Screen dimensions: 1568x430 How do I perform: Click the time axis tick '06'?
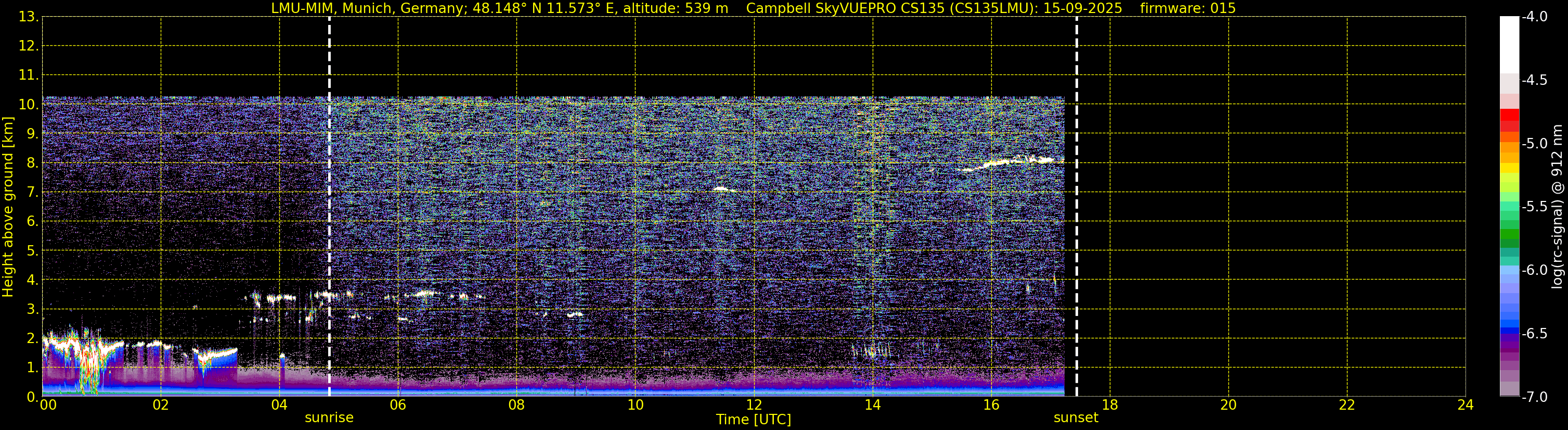[x=398, y=405]
